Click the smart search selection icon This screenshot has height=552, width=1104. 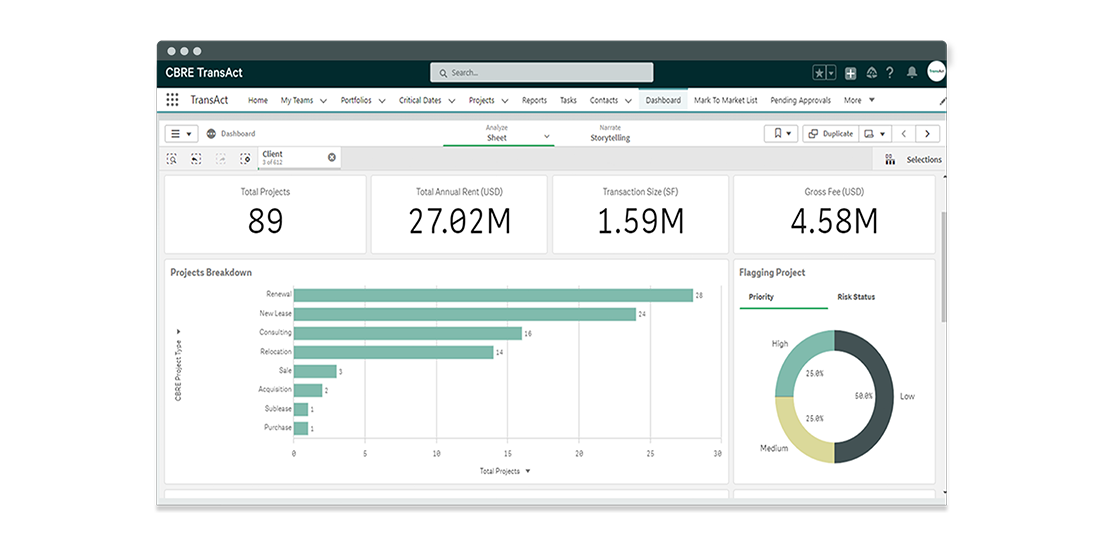(x=172, y=158)
